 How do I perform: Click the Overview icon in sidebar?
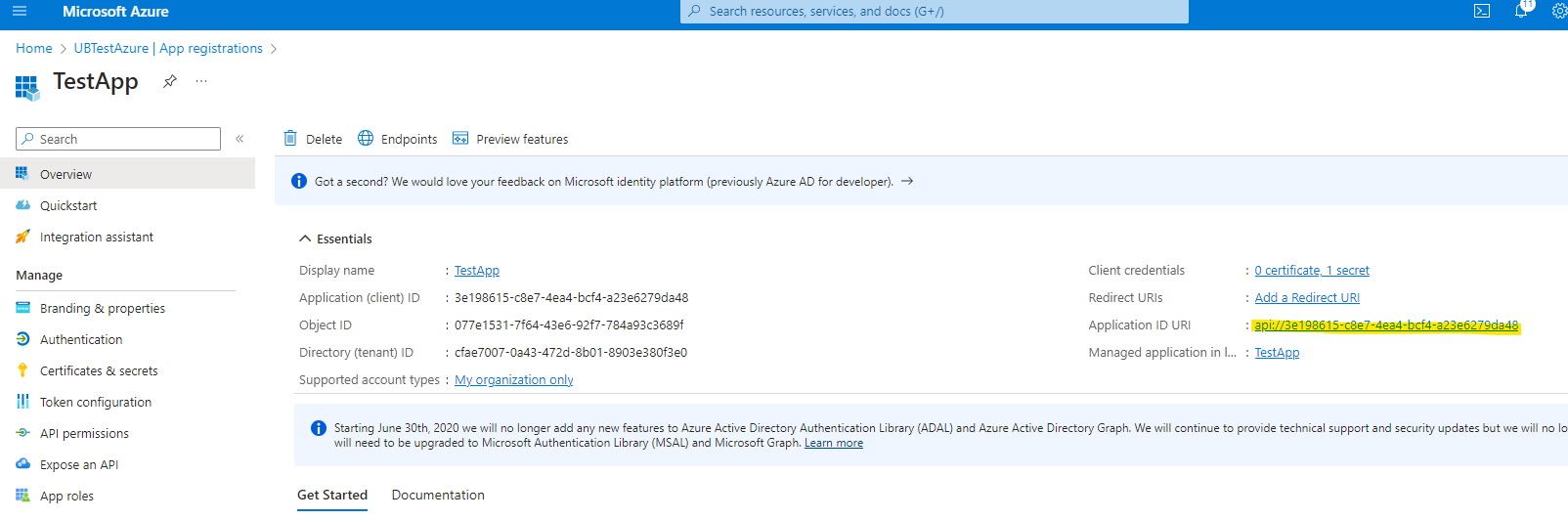[x=22, y=174]
